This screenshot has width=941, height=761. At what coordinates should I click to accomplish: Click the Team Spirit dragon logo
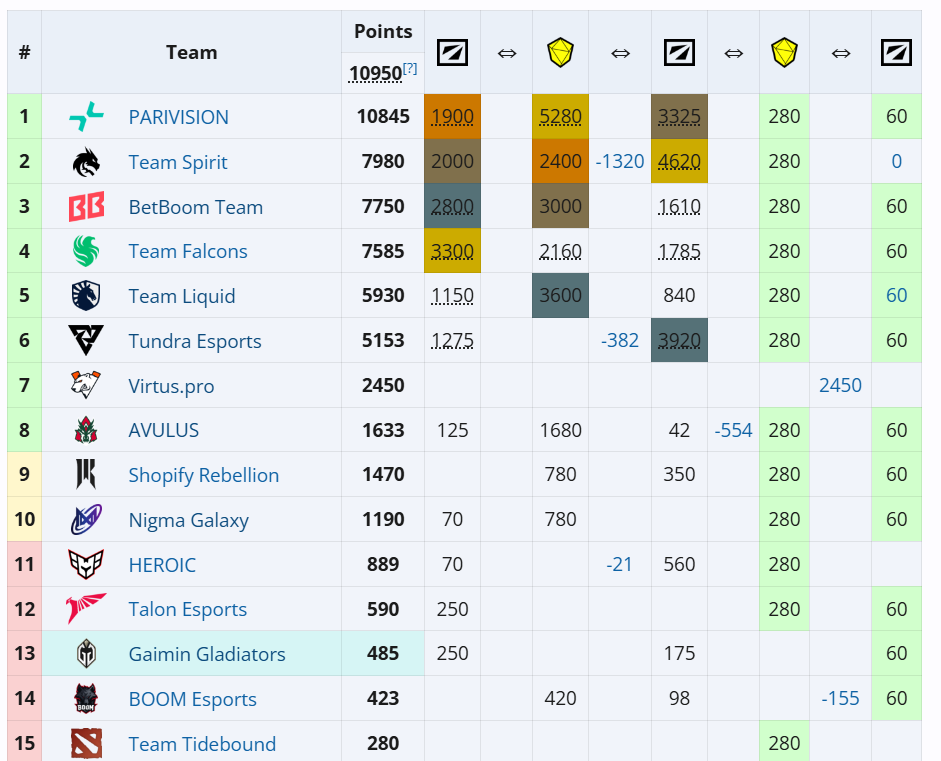[x=86, y=162]
